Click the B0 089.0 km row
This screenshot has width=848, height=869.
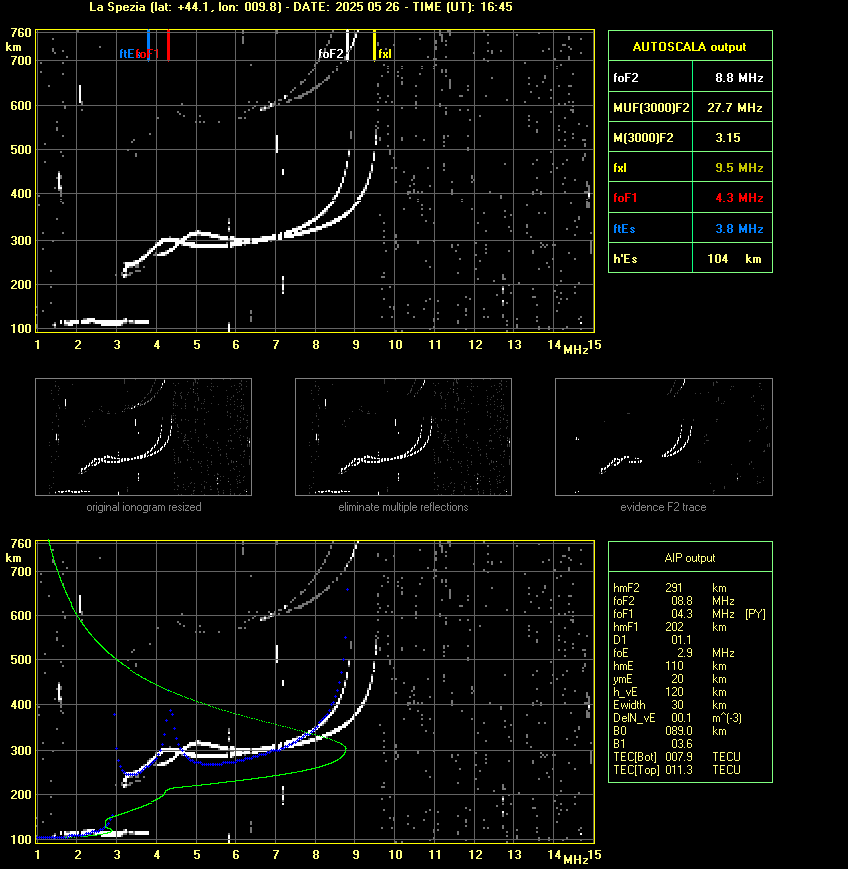tap(670, 731)
